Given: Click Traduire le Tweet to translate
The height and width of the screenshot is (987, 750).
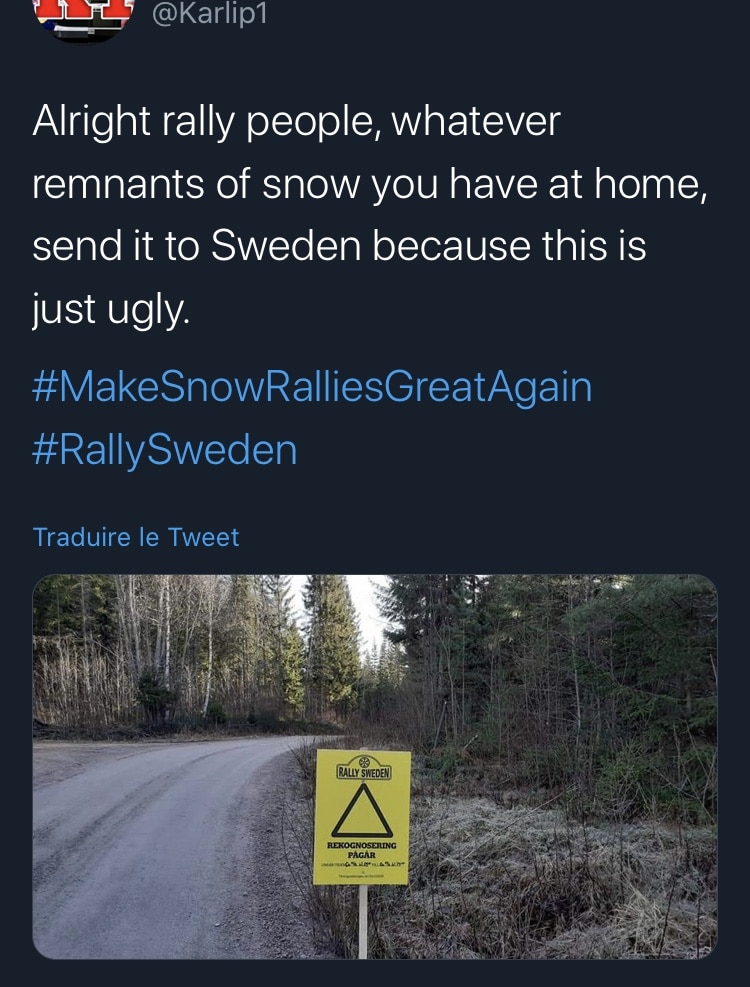Looking at the screenshot, I should tap(136, 537).
